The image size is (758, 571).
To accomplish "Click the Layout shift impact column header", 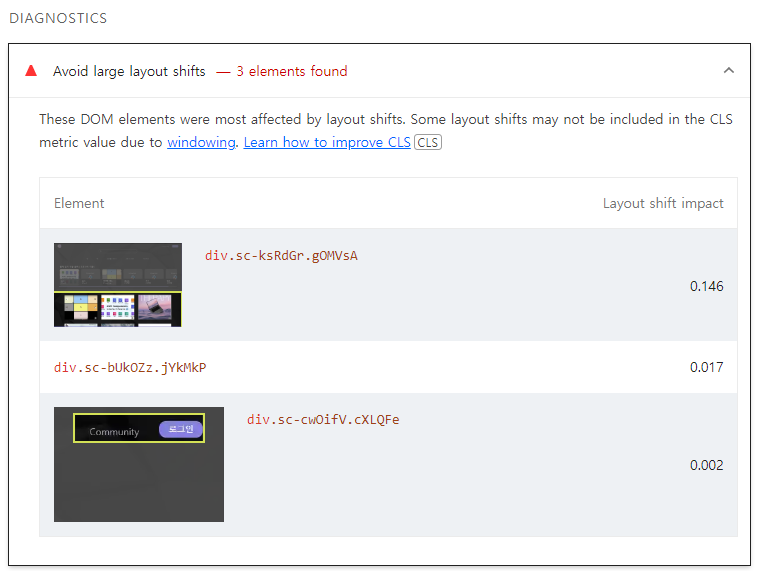I will 663,203.
